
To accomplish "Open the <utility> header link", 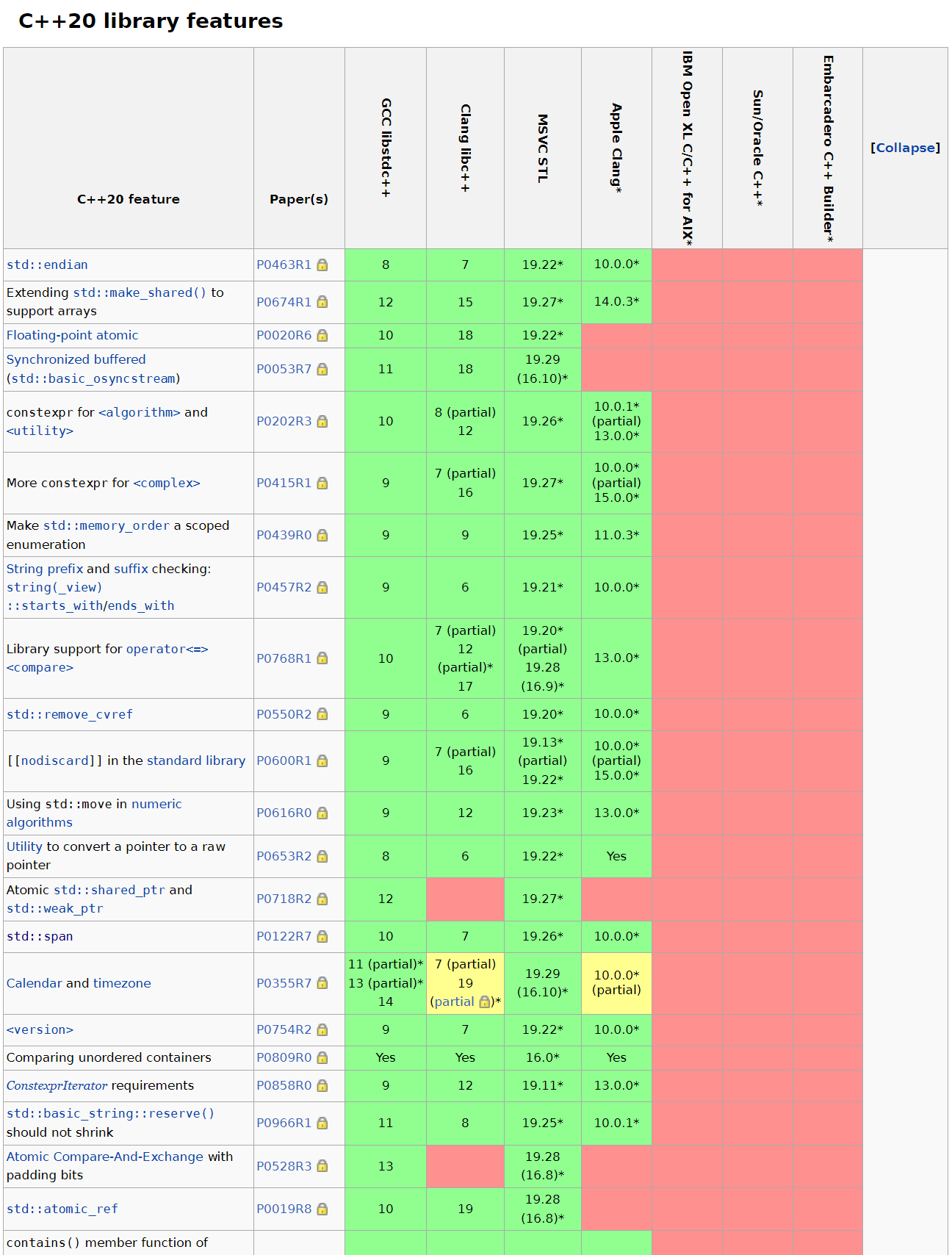I will click(40, 431).
